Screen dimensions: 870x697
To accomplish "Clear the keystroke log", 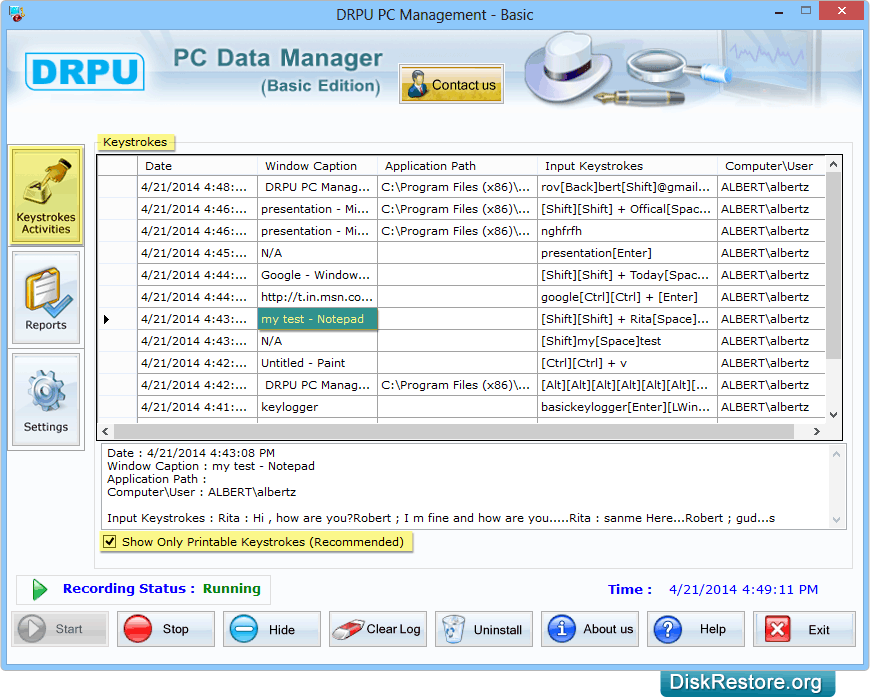I will pos(378,629).
